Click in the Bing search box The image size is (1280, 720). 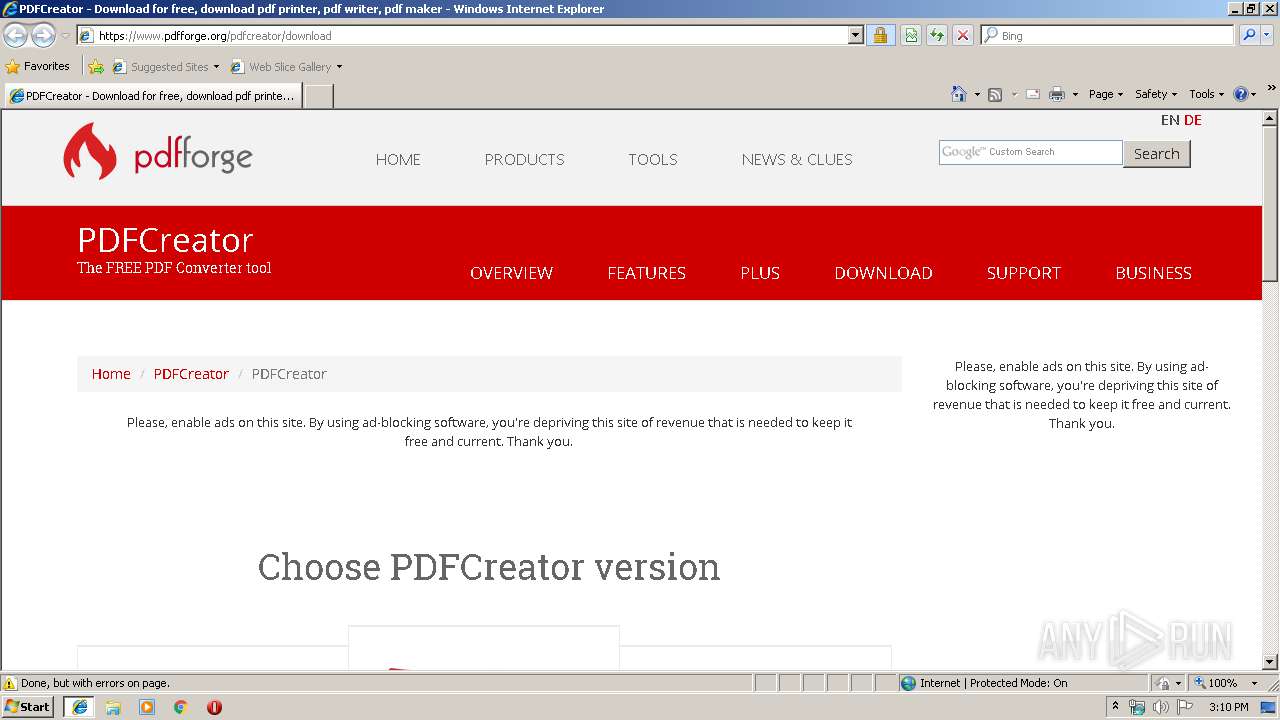point(1108,35)
